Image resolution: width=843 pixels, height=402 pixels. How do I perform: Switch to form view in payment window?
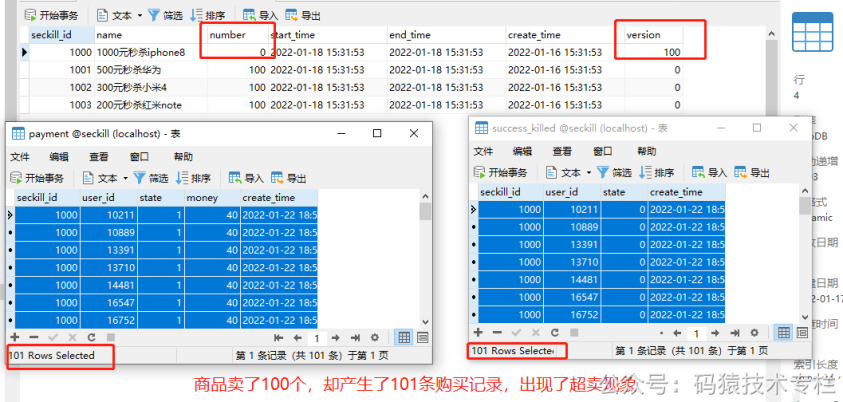click(x=423, y=338)
